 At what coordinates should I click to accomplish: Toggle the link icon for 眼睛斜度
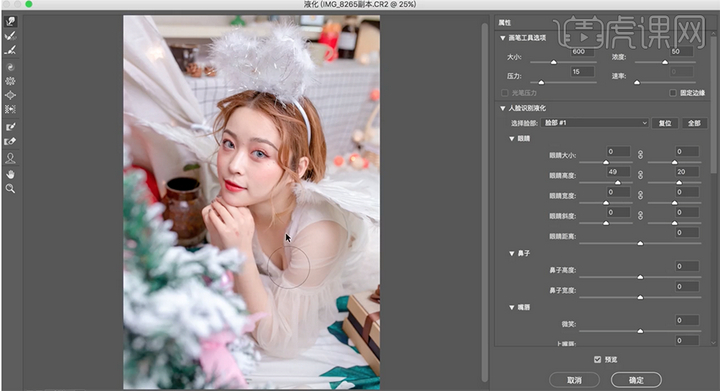point(640,215)
